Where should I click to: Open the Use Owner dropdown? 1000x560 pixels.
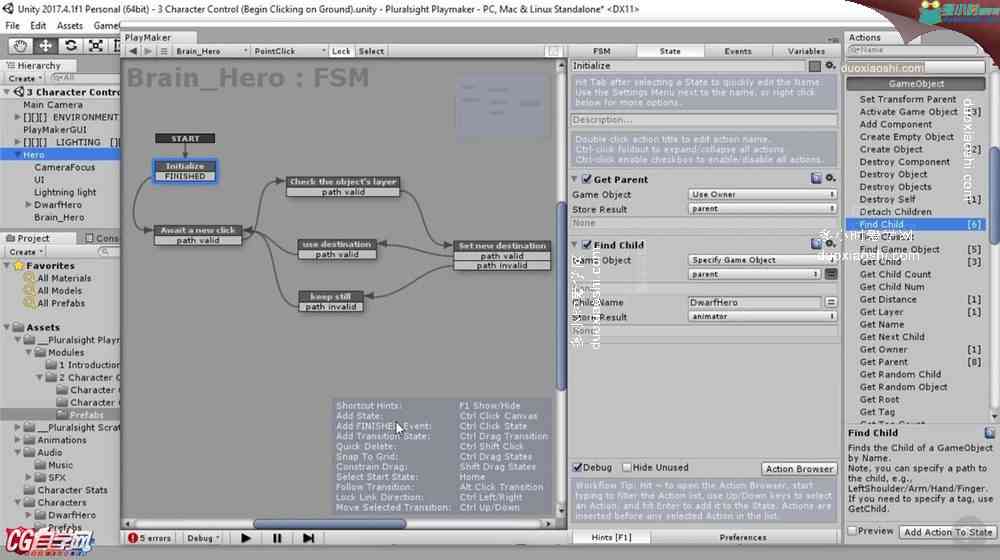pos(762,195)
